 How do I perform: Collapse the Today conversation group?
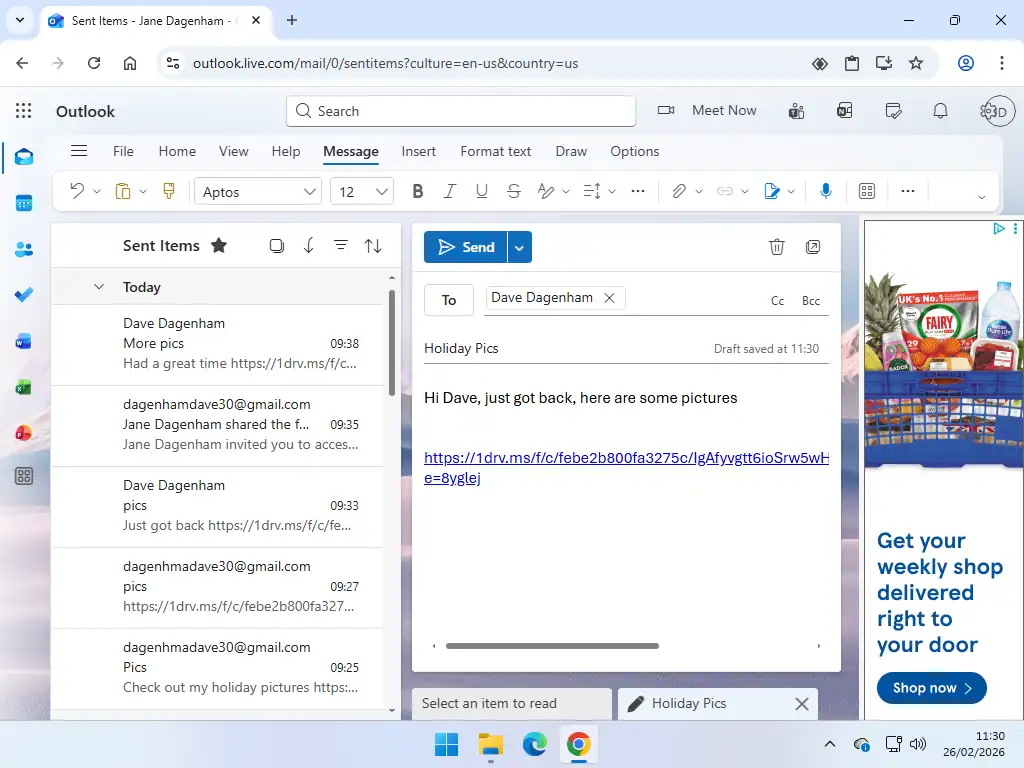point(98,286)
